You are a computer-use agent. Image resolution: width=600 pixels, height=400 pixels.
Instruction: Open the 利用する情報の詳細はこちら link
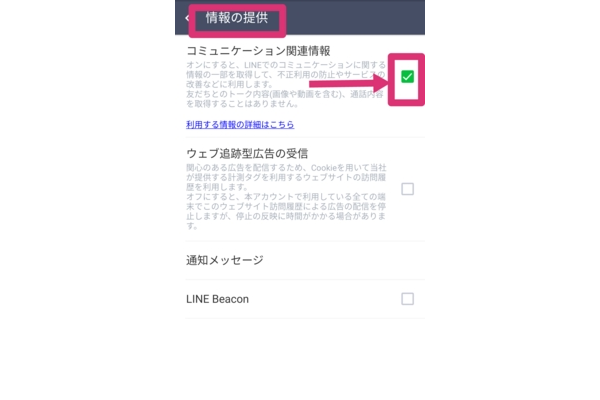pos(240,124)
